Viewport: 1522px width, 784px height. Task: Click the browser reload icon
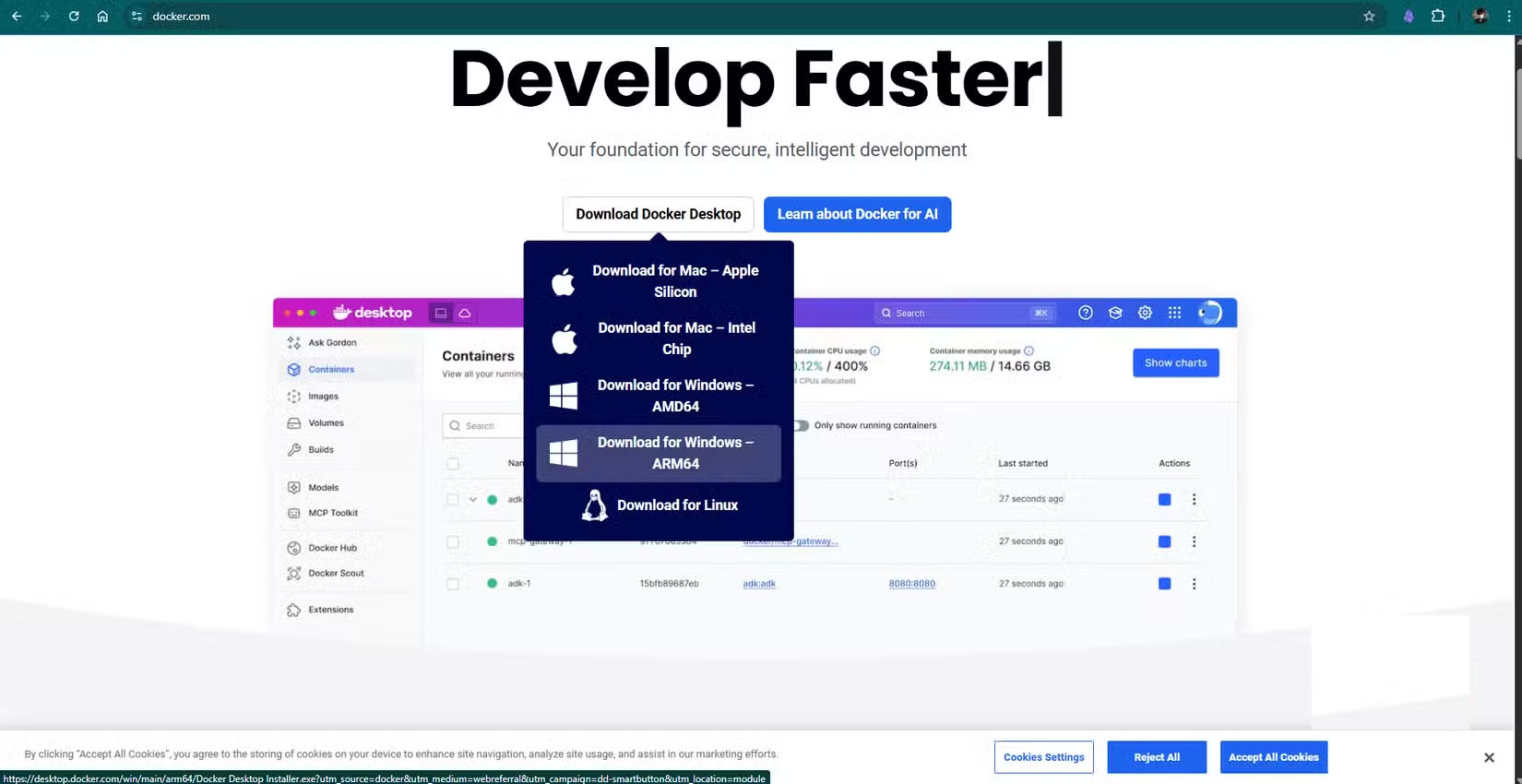pyautogui.click(x=74, y=16)
